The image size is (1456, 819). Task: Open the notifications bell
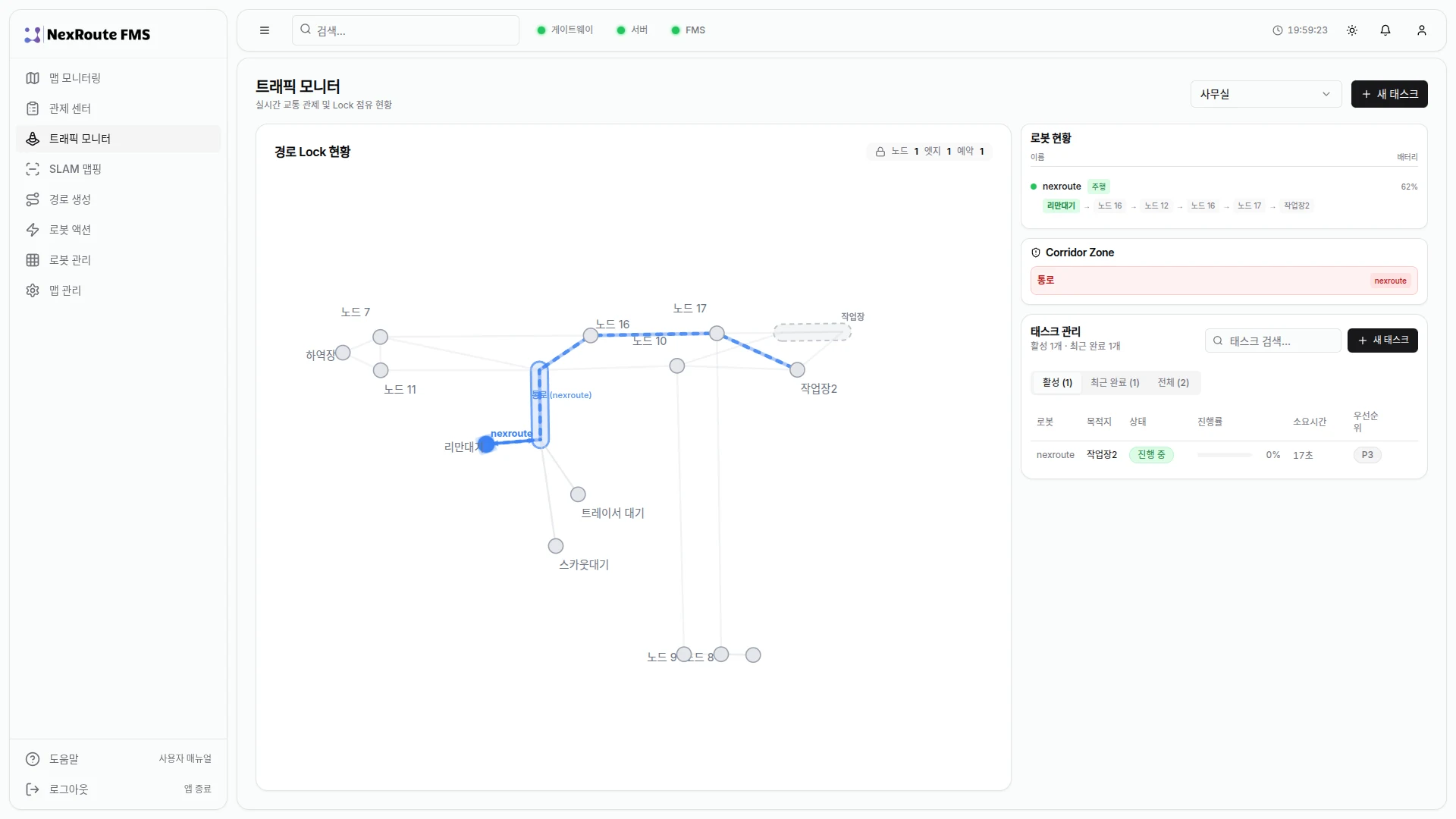[1385, 30]
